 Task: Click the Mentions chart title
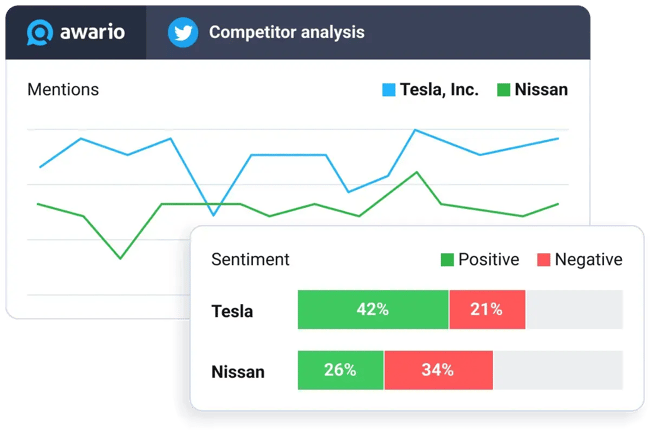pos(63,90)
